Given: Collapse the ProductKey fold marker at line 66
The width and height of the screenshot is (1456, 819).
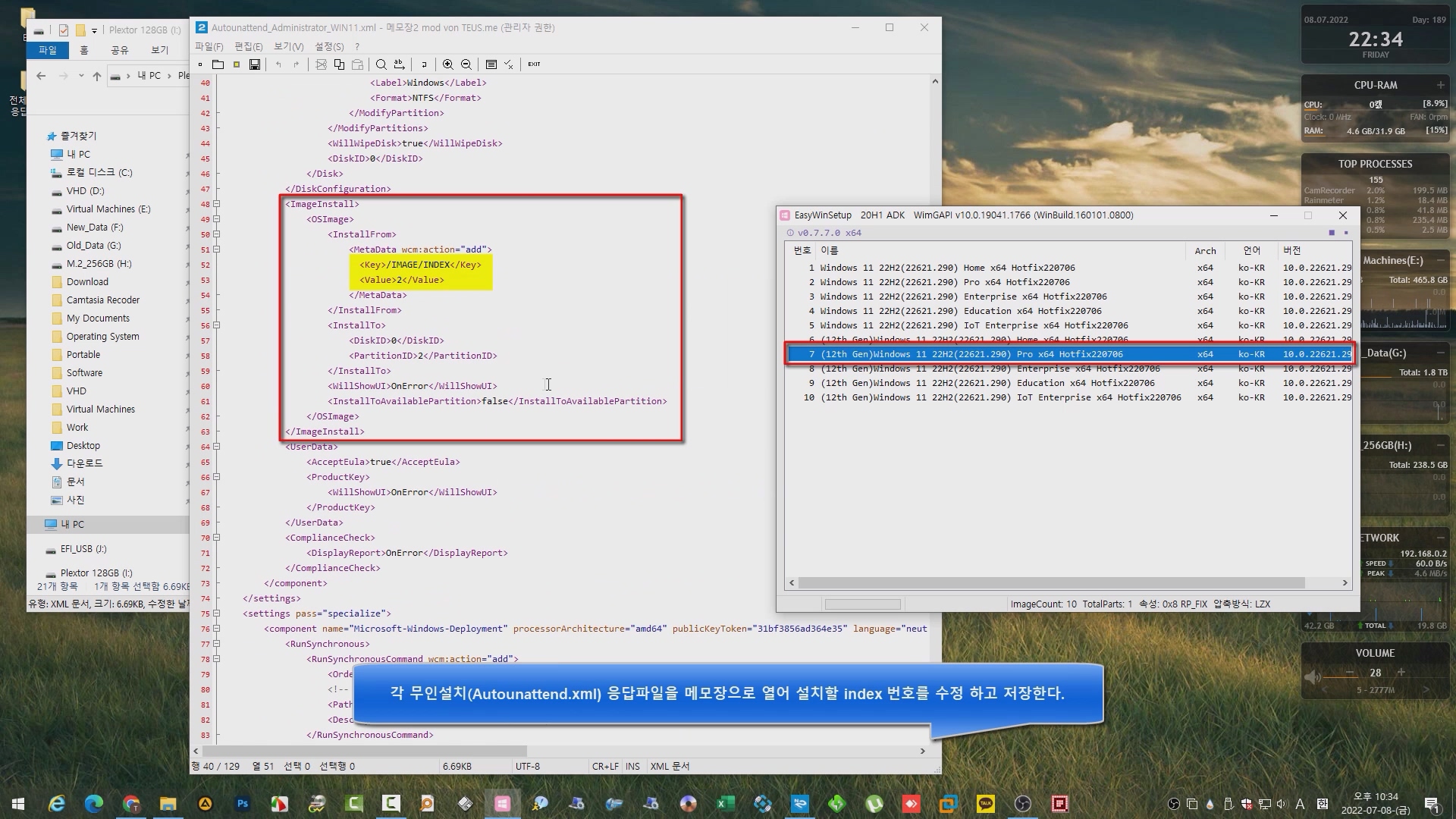Looking at the screenshot, I should [x=216, y=477].
